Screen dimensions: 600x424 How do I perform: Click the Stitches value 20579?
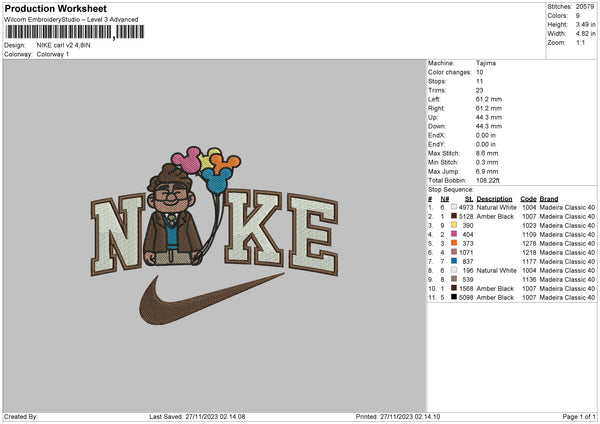(x=585, y=7)
